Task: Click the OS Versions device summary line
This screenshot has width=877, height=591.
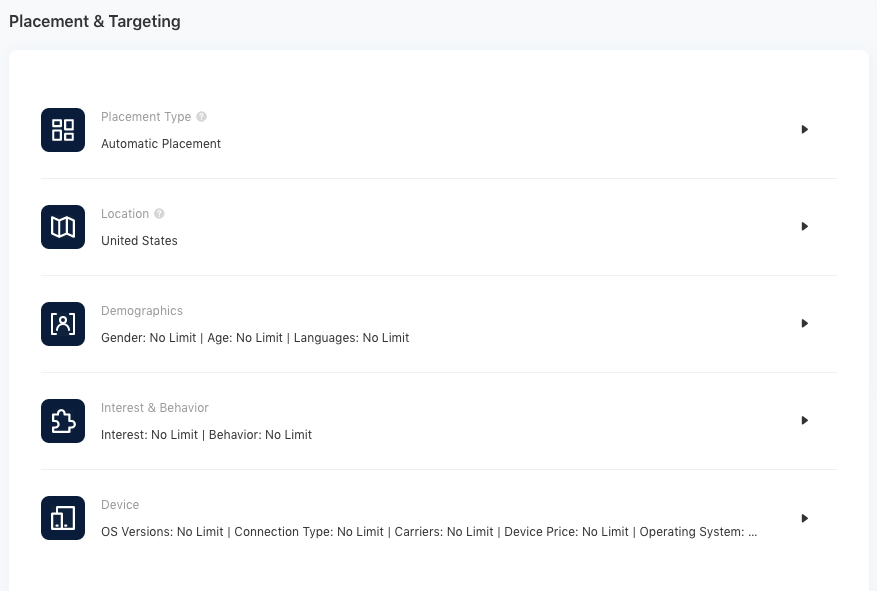Action: click(x=429, y=532)
